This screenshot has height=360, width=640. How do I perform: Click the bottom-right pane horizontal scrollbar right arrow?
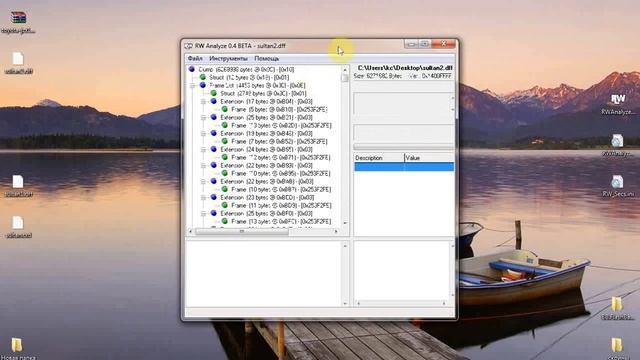[x=444, y=303]
